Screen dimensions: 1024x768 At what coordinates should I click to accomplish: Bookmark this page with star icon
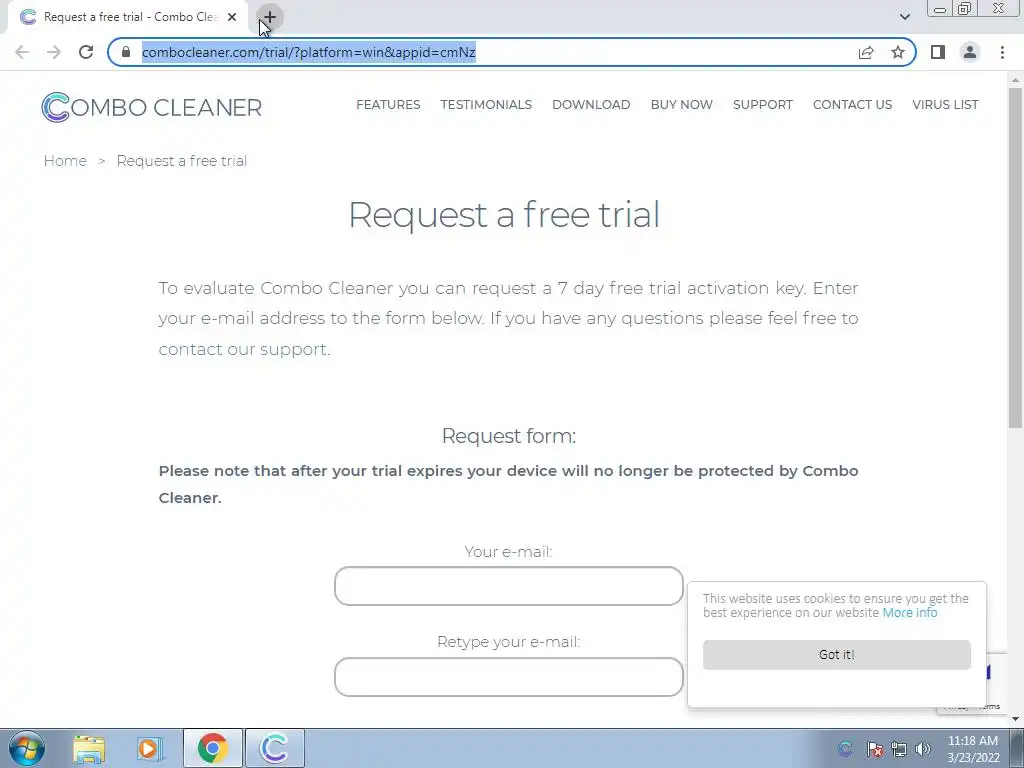pyautogui.click(x=898, y=52)
